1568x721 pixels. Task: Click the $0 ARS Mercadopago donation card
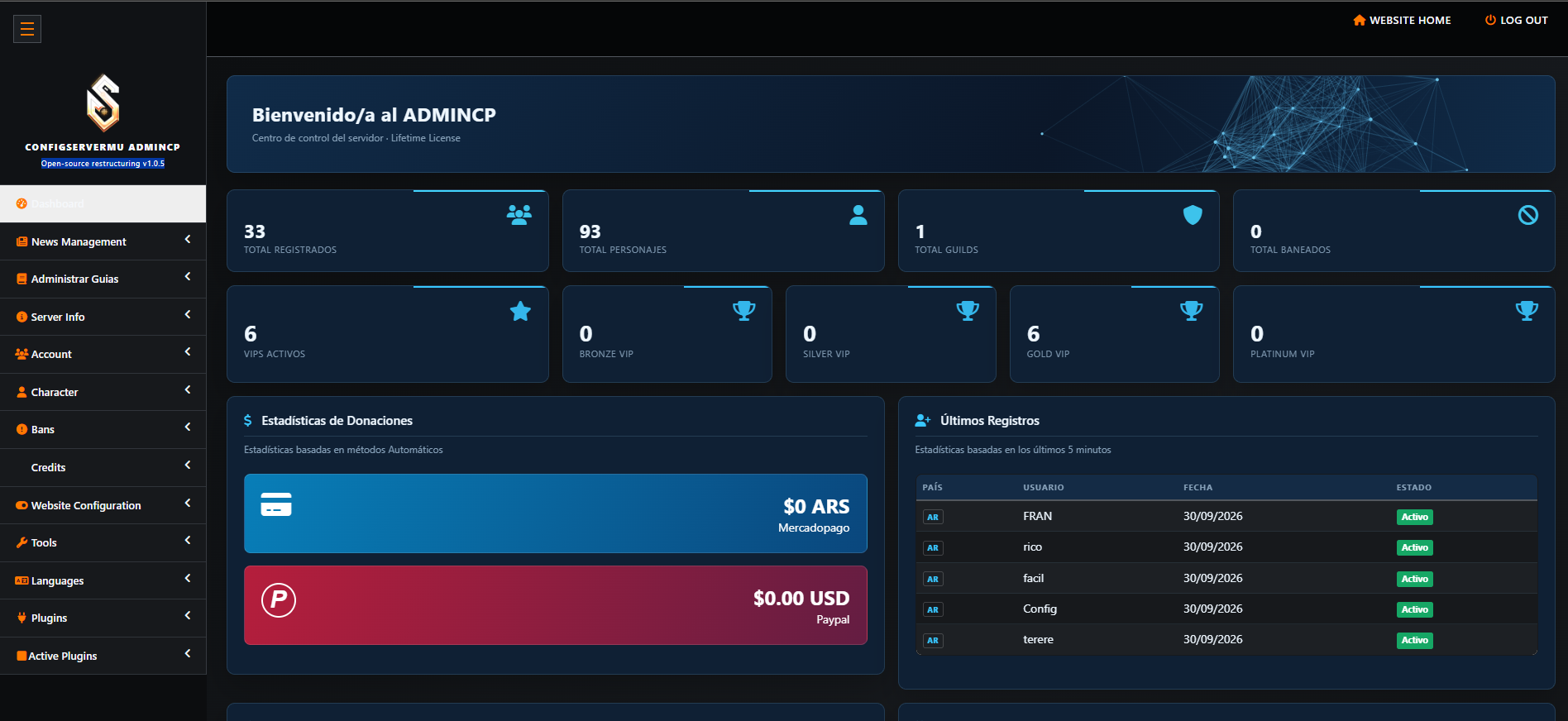coord(556,513)
